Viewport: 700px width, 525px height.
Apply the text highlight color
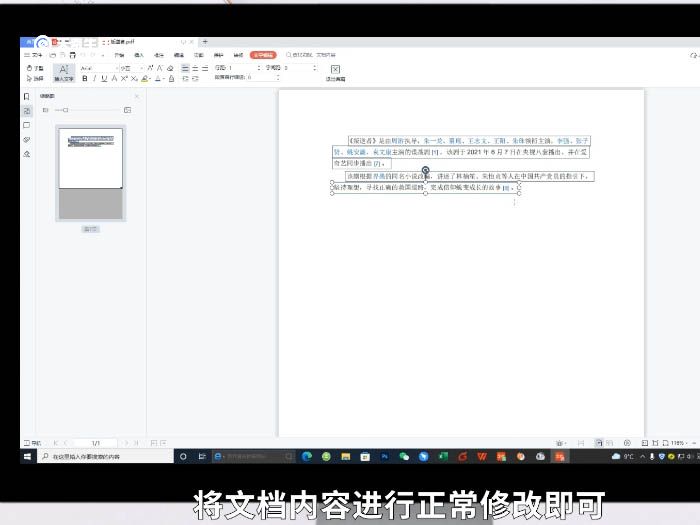(x=145, y=79)
